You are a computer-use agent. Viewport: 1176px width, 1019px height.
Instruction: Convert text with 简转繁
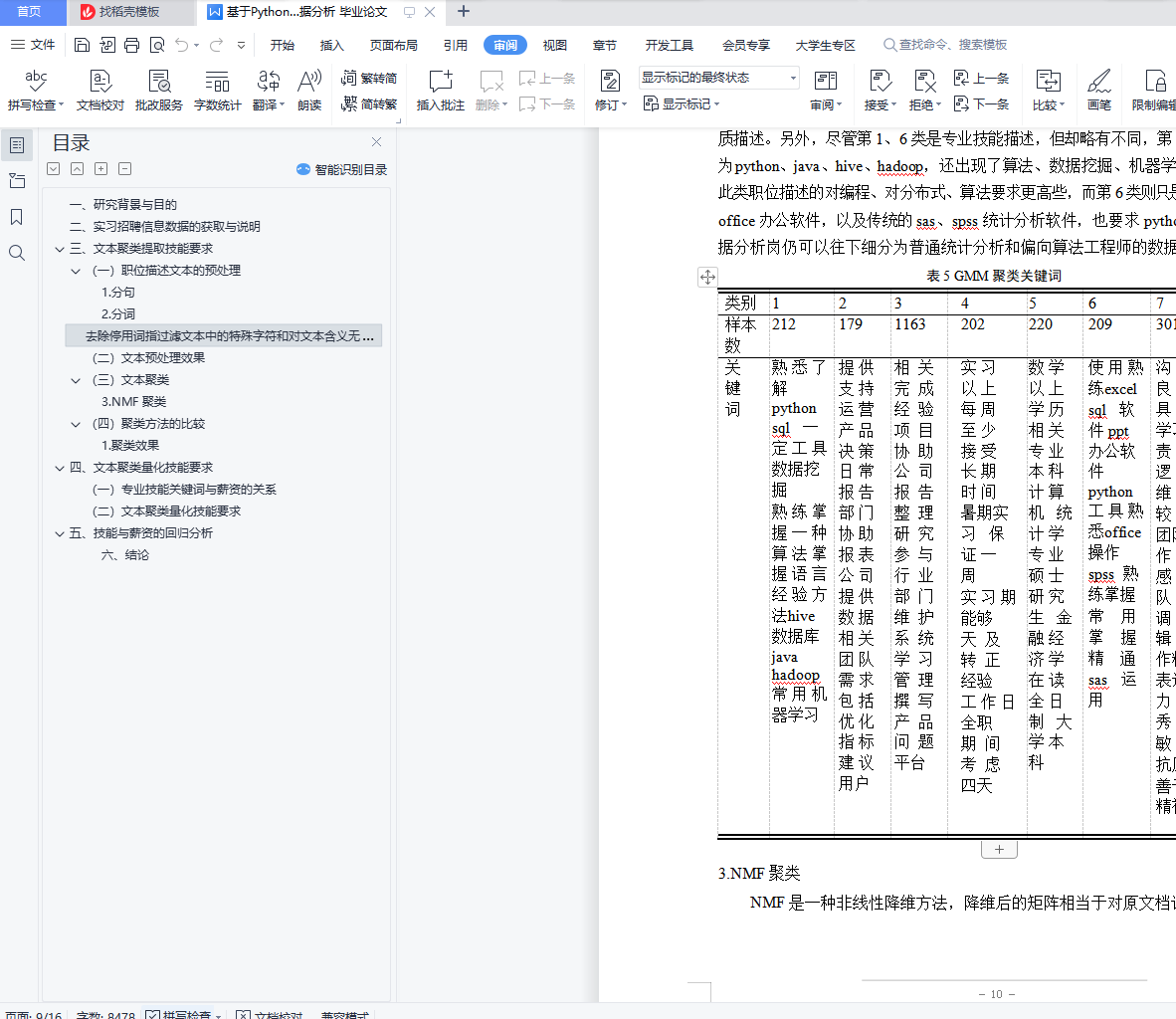pos(368,103)
